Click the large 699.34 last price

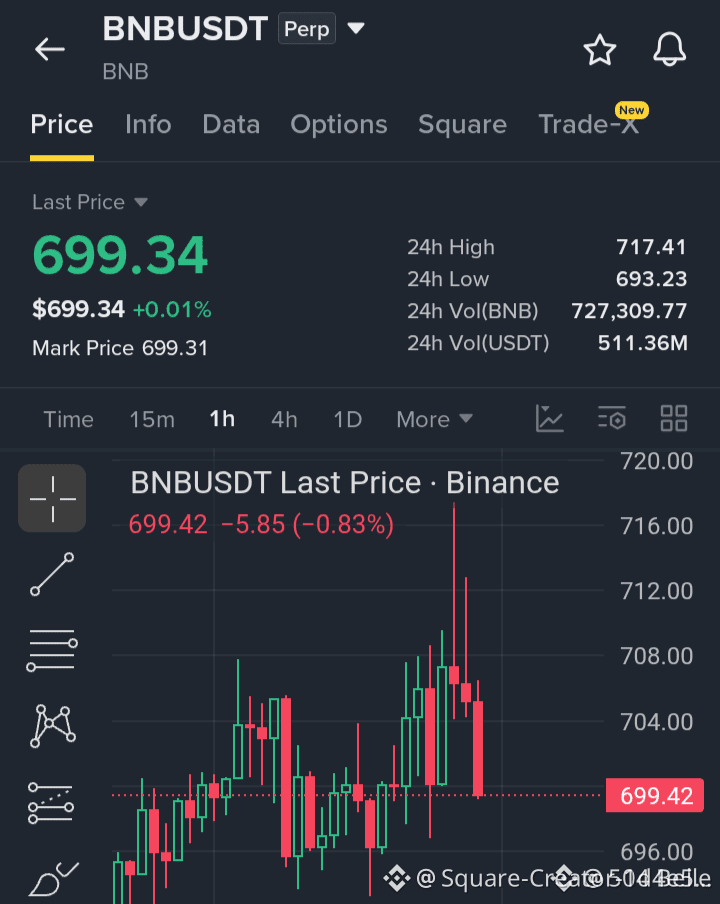120,255
